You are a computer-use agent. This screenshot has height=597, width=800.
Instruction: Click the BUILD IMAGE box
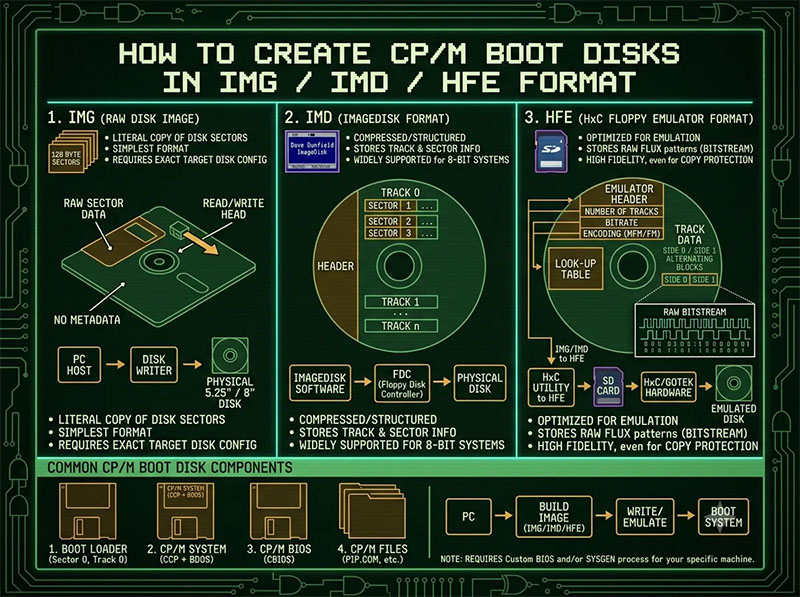tap(554, 516)
